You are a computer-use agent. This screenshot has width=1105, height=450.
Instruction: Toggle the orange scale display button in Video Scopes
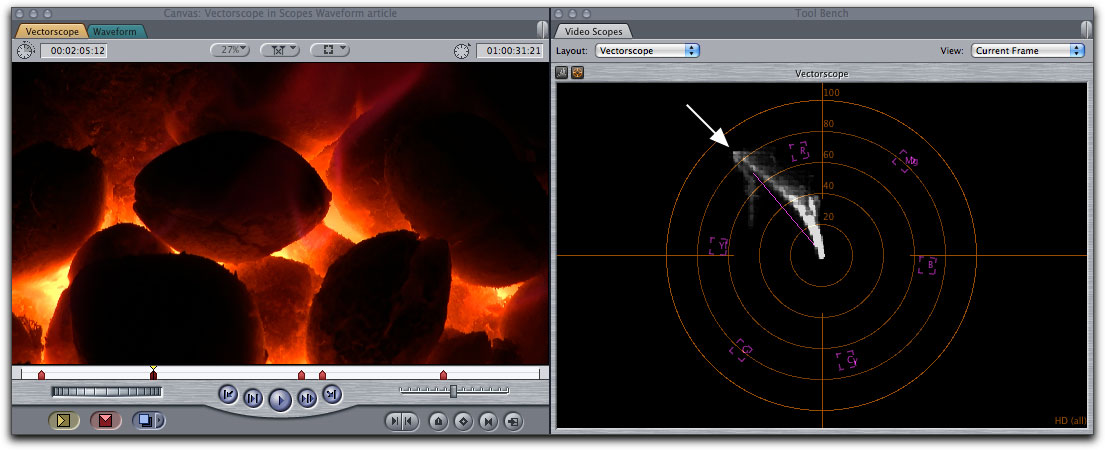[577, 72]
